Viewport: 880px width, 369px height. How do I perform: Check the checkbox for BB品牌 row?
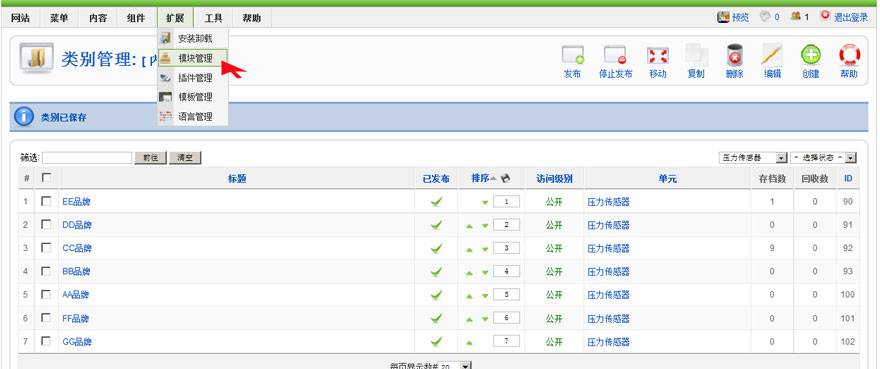click(46, 271)
